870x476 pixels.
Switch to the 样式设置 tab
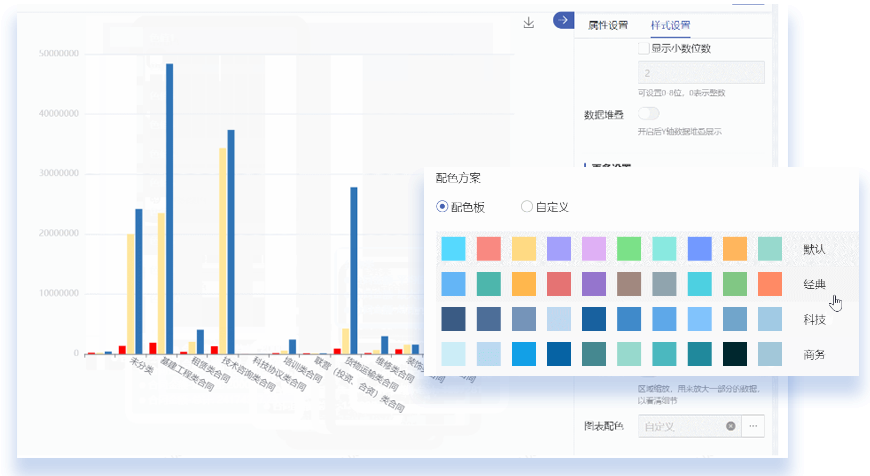(x=670, y=26)
